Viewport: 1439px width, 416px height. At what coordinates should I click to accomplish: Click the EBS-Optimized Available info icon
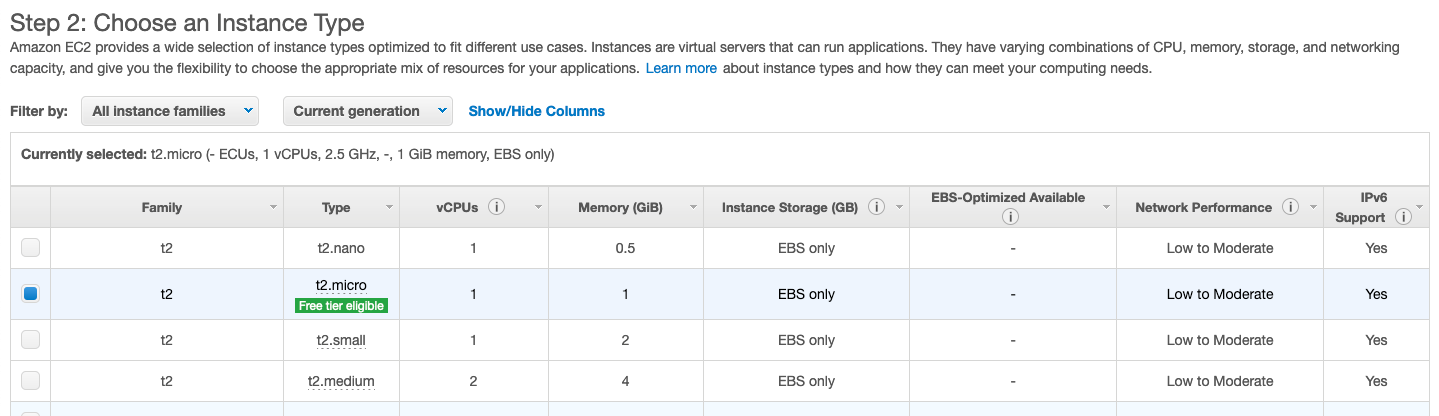pos(1012,217)
